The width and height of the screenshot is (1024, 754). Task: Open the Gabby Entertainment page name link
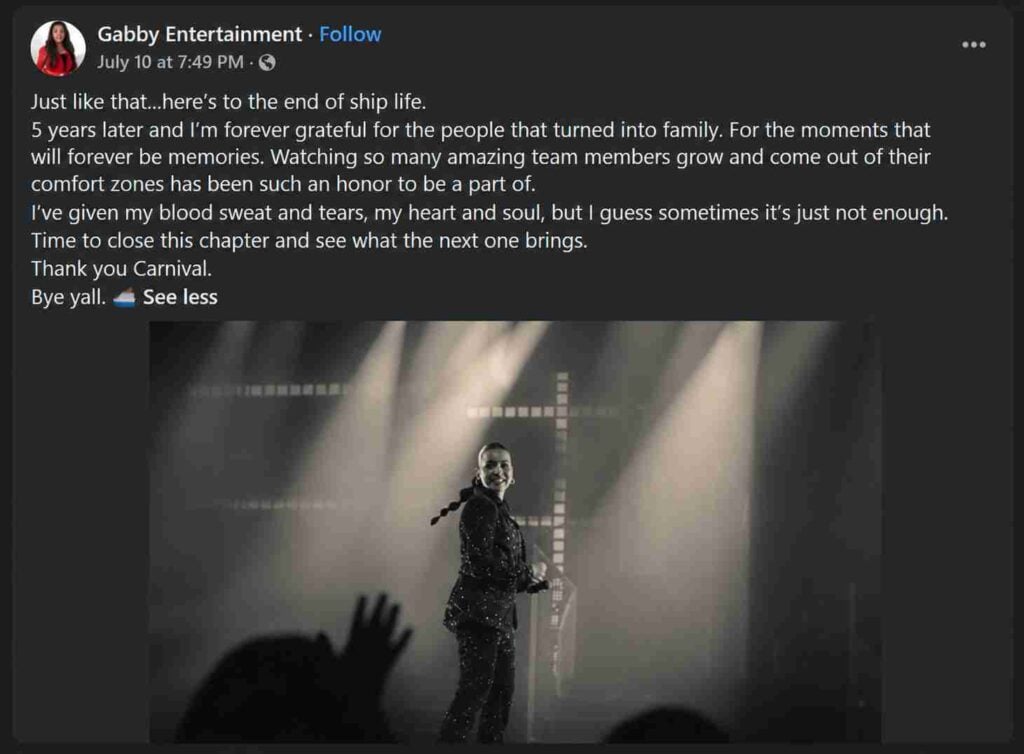(200, 34)
